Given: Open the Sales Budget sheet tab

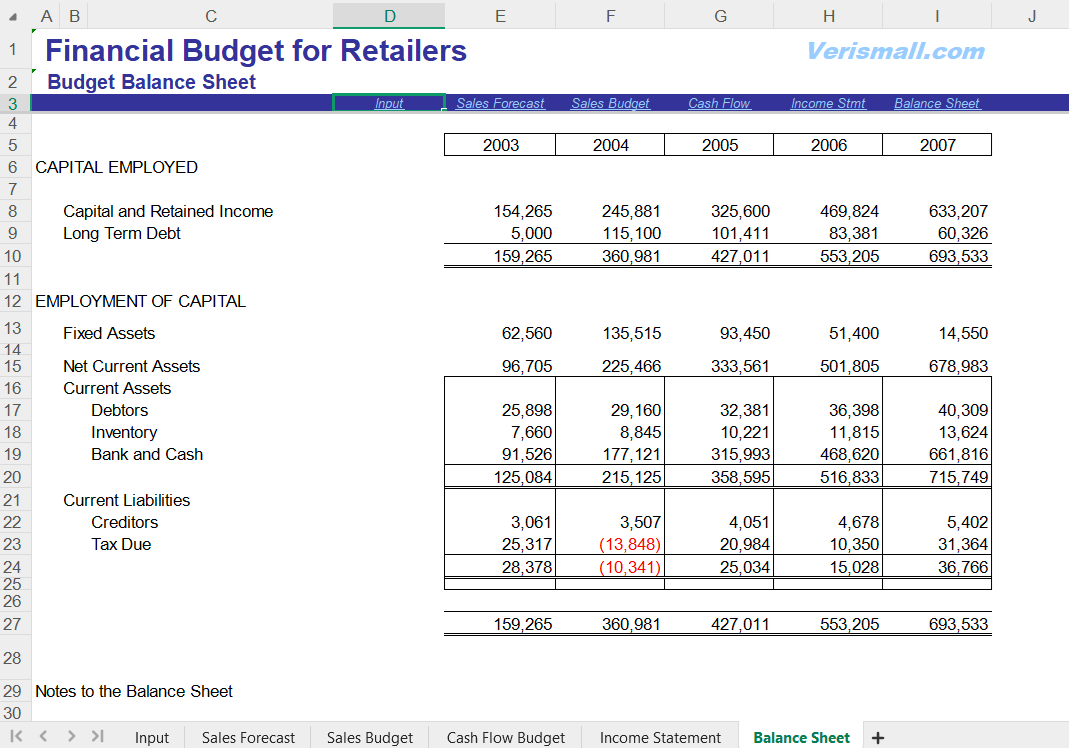Looking at the screenshot, I should 369,738.
